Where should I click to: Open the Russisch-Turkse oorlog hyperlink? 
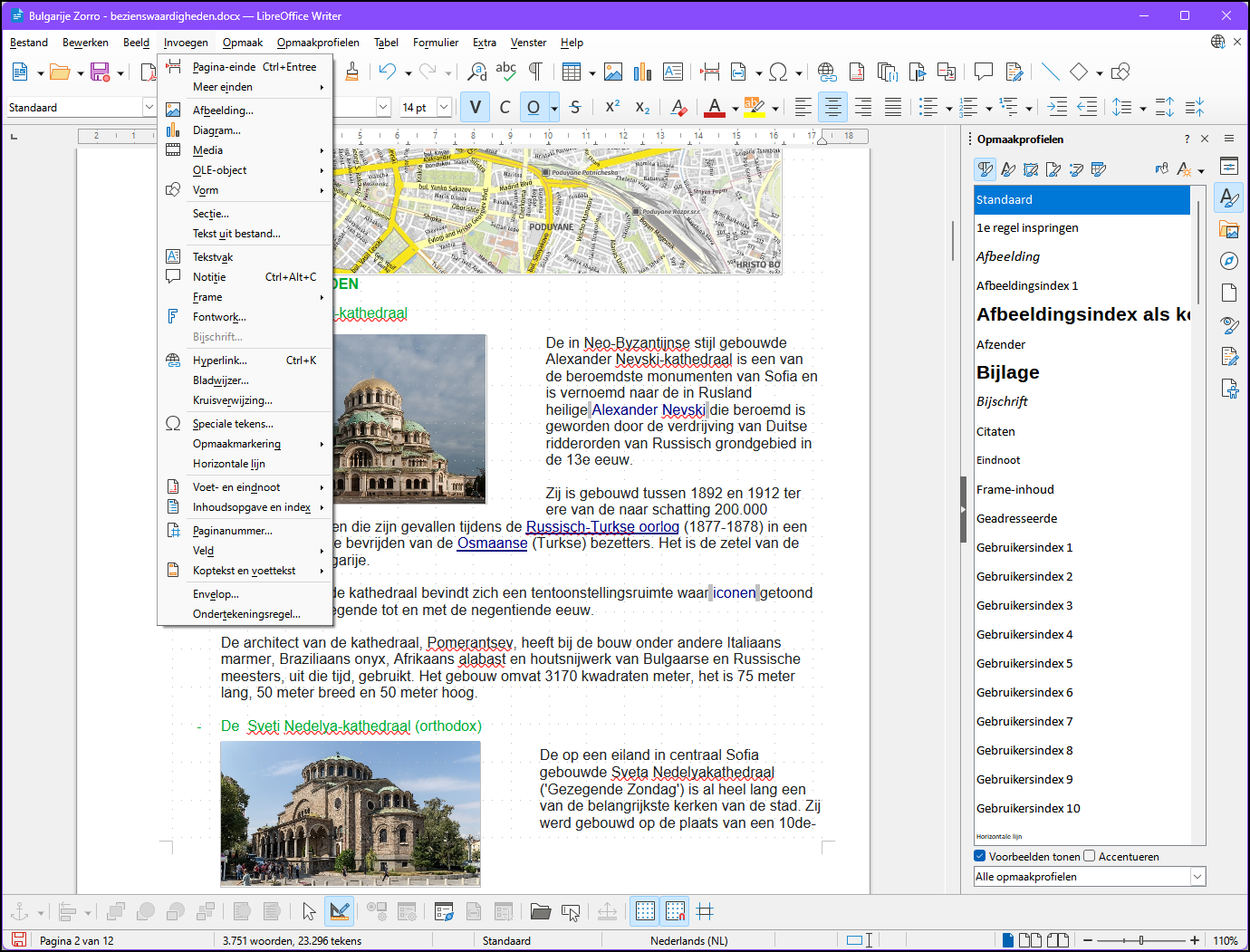click(601, 526)
